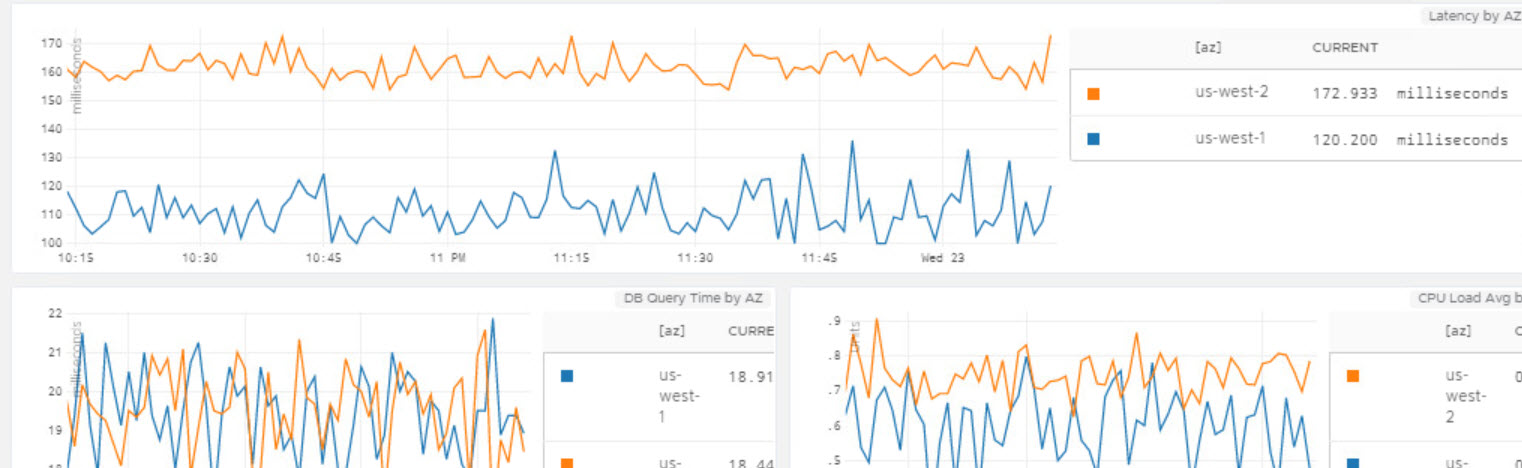Click blue us-west-1 swatch in DB Query legend
Screen dimensions: 1522x468
click(567, 376)
